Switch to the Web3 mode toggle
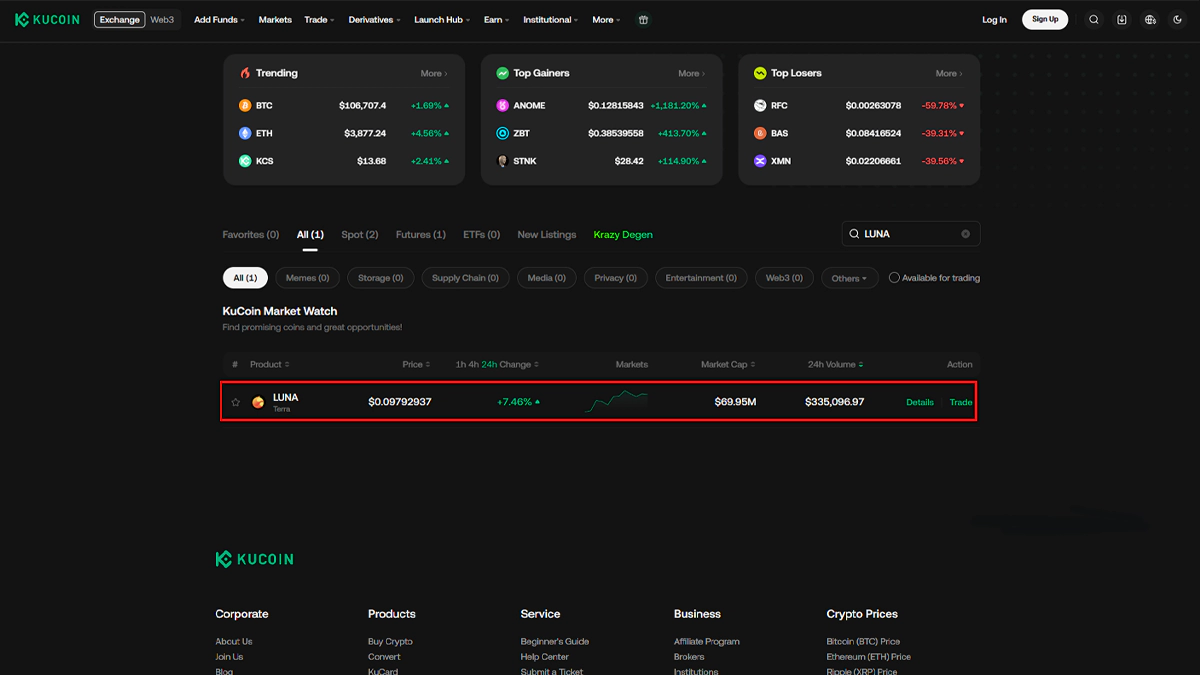The height and width of the screenshot is (675, 1200). click(x=162, y=20)
